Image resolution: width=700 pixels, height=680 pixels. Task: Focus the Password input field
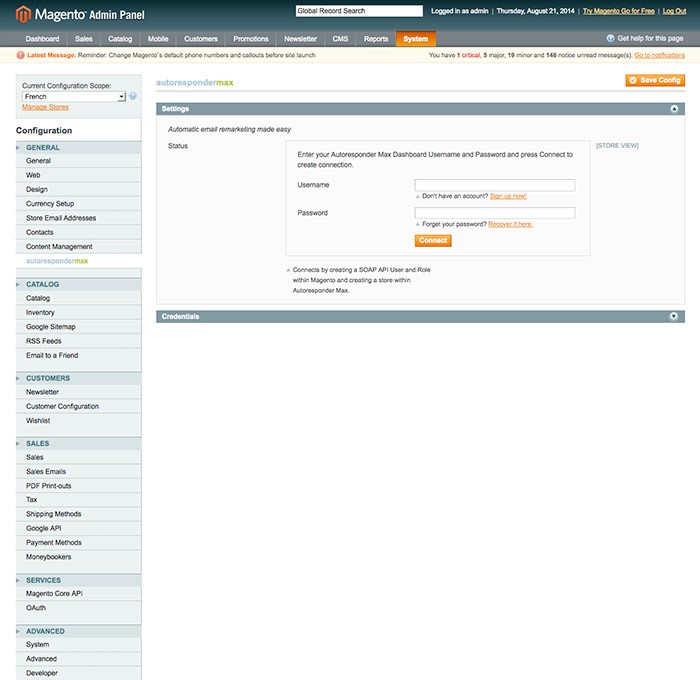point(495,213)
